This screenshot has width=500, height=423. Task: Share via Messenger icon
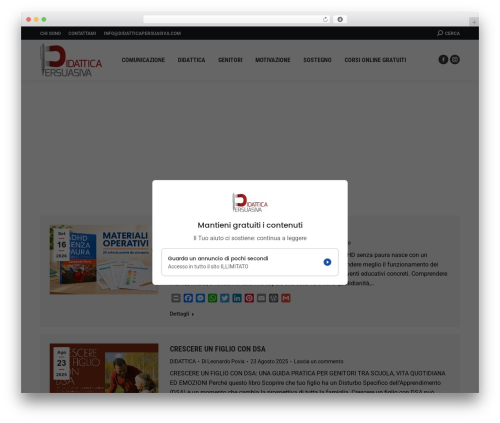coord(200,298)
